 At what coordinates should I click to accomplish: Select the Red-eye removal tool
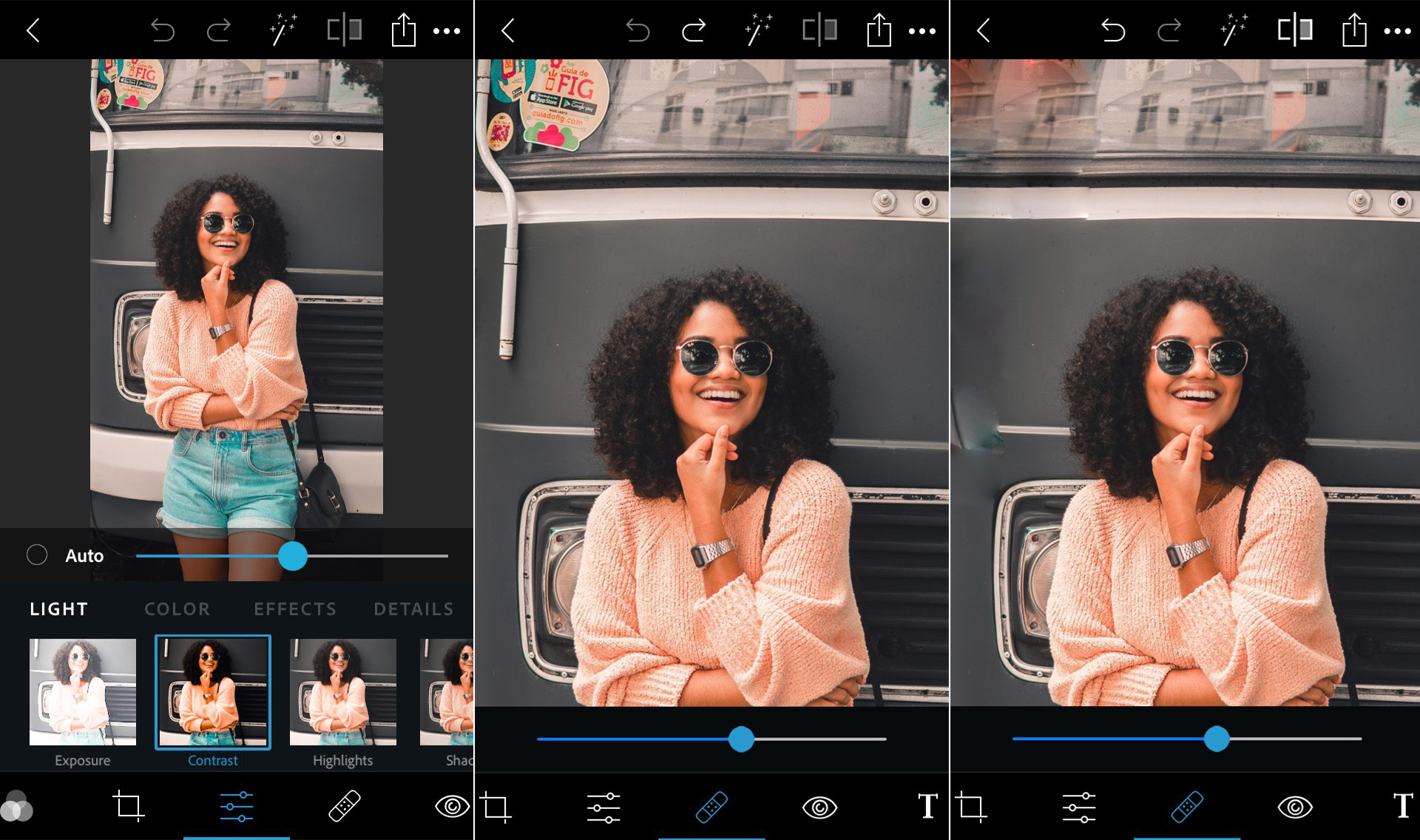(452, 807)
